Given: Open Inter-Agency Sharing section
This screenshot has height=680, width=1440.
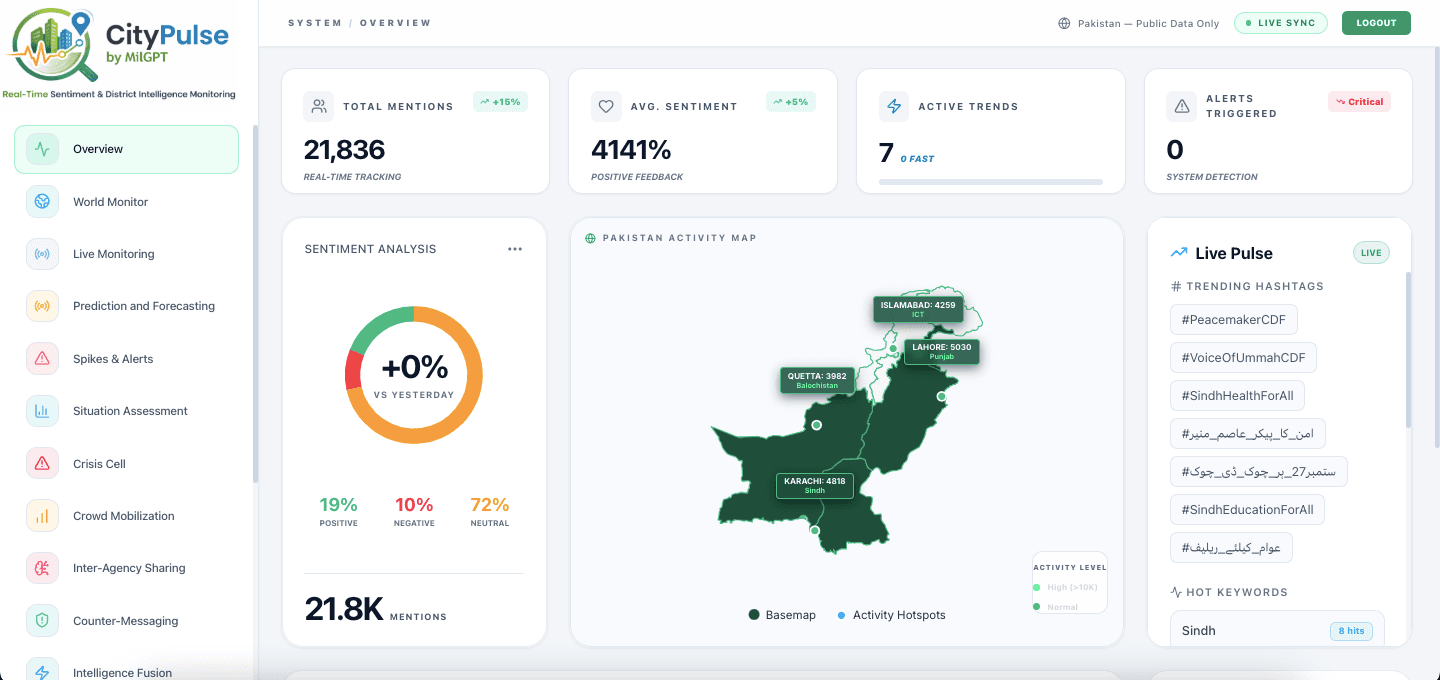Looking at the screenshot, I should coord(126,568).
